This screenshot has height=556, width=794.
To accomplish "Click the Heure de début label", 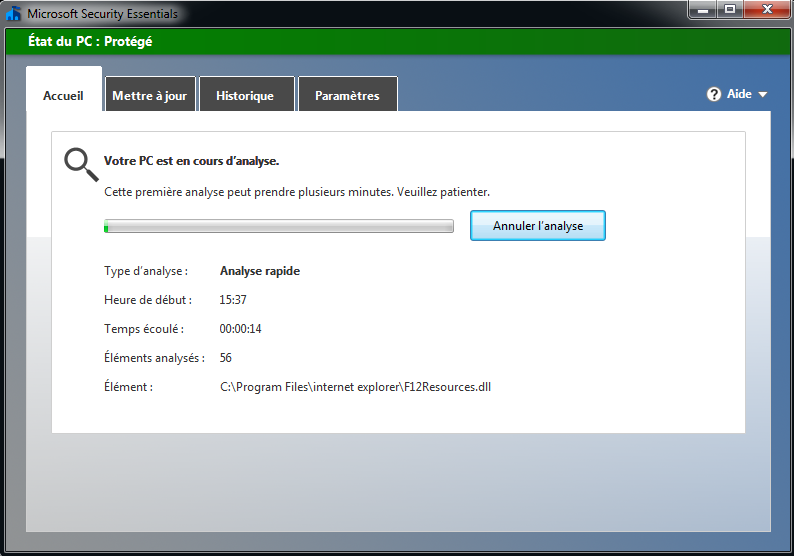I will tap(148, 300).
